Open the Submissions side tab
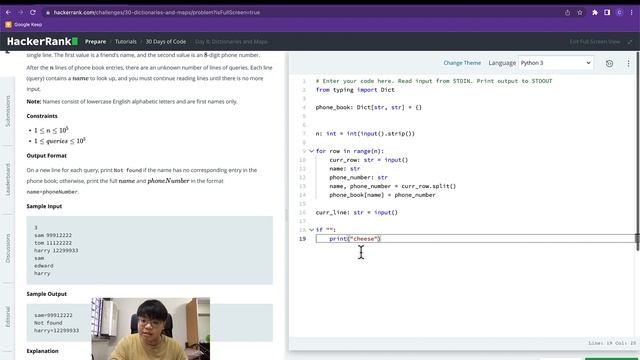The height and width of the screenshot is (360, 640). click(x=8, y=111)
